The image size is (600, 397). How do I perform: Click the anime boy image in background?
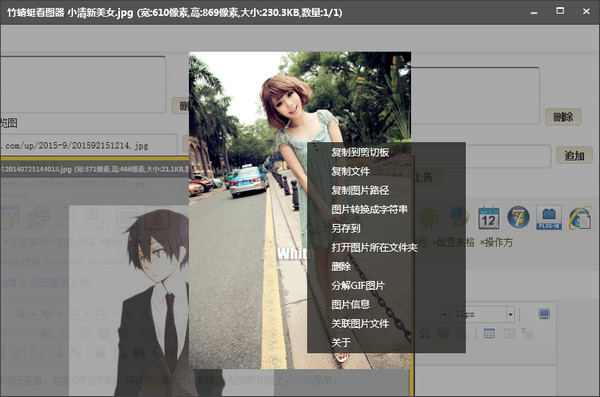coord(129,301)
